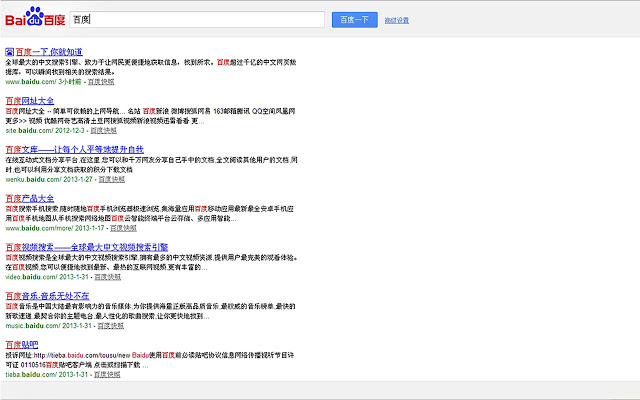Open 百度快照 for music.baidu.com result

[x=110, y=326]
